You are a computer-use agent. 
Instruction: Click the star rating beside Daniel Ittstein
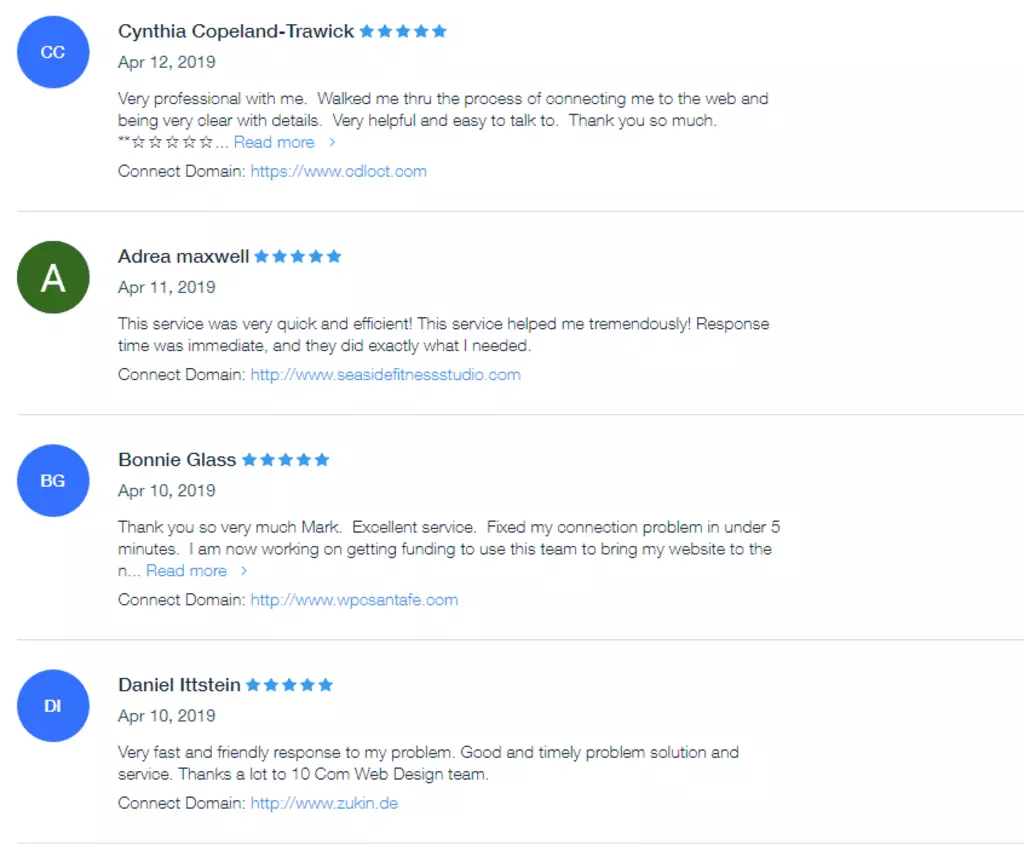[289, 685]
